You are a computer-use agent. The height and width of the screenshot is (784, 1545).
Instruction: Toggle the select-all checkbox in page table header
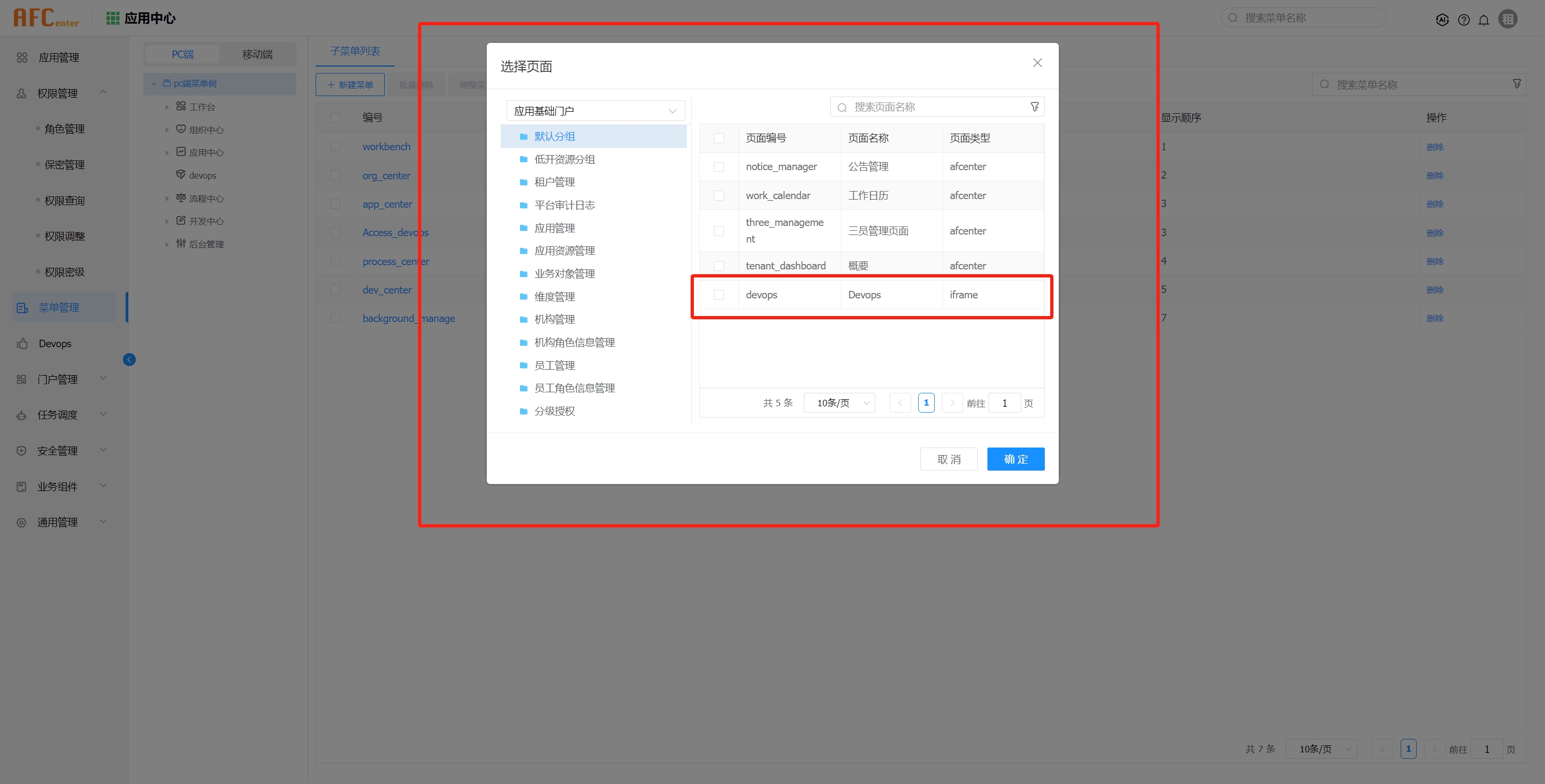(x=719, y=138)
